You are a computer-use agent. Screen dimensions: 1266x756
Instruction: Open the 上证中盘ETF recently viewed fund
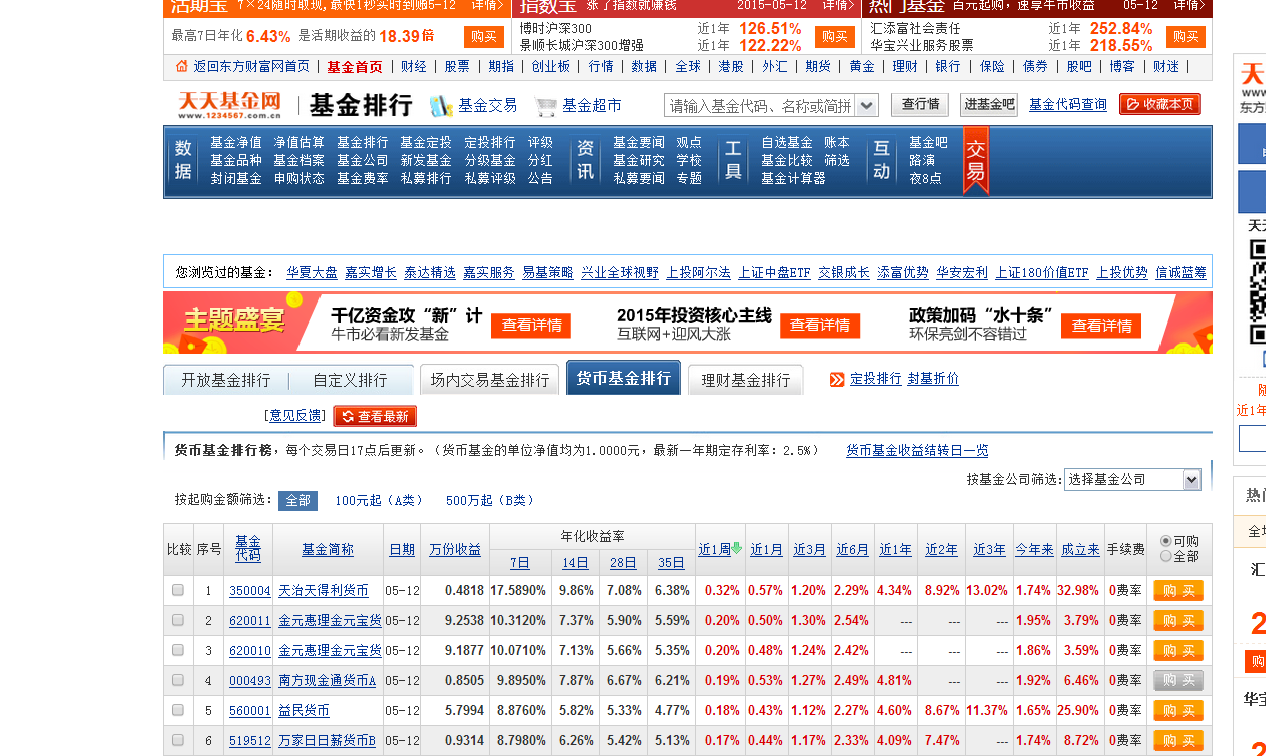(x=774, y=272)
